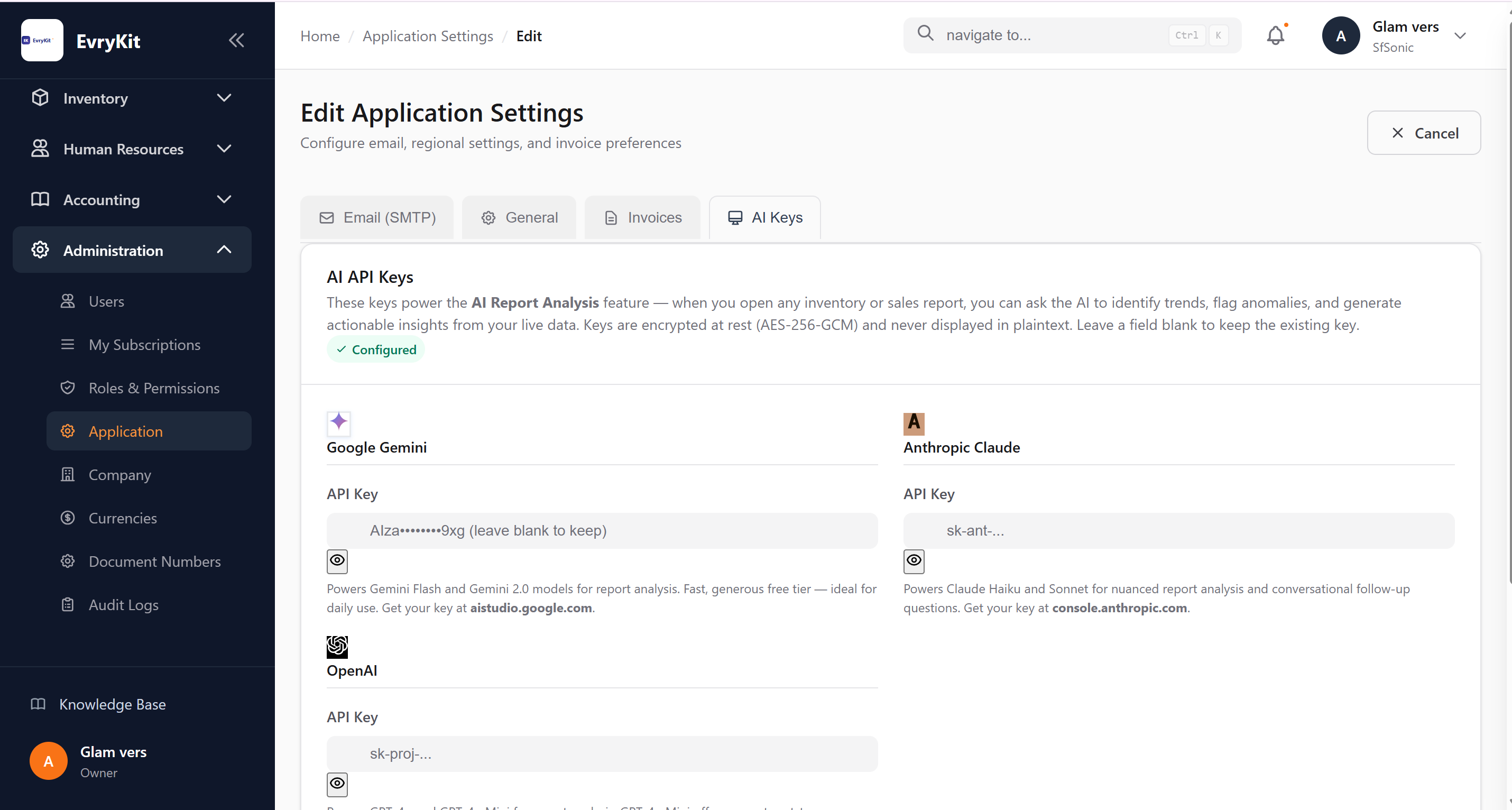The image size is (1512, 810).
Task: Click the Cancel button
Action: (x=1423, y=133)
